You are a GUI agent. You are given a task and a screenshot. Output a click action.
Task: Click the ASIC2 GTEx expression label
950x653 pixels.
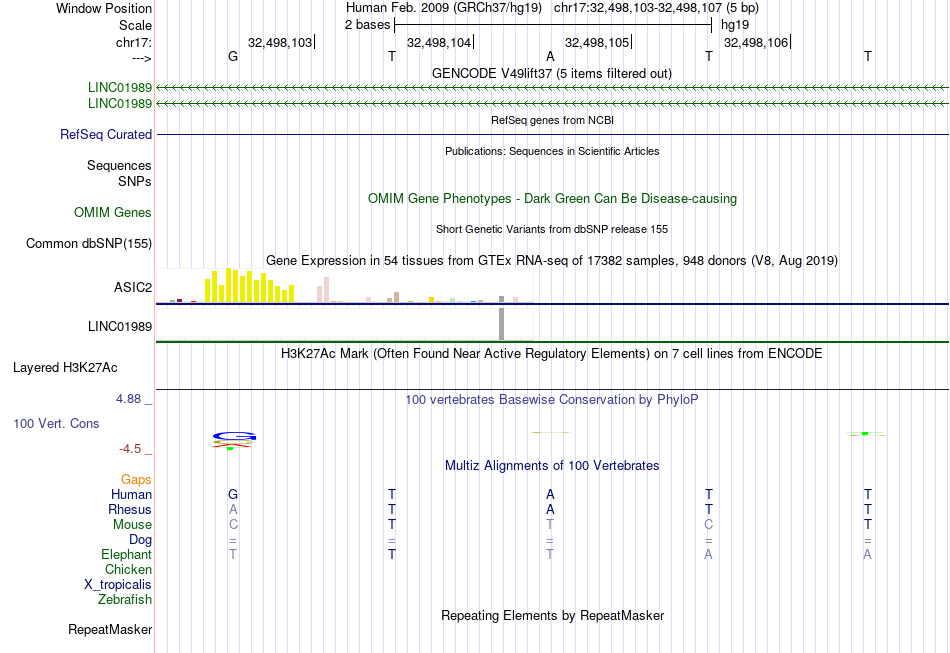[133, 287]
